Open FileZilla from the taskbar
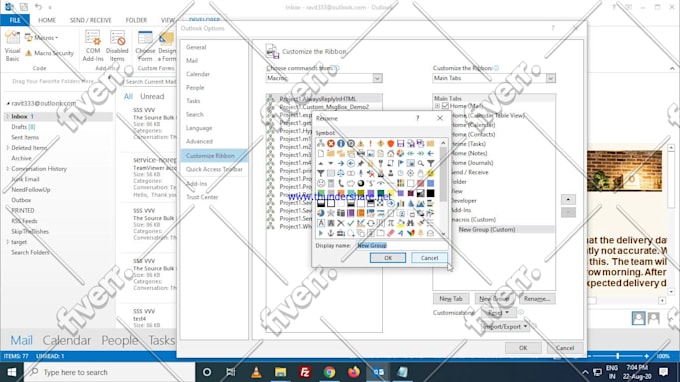 pos(305,372)
